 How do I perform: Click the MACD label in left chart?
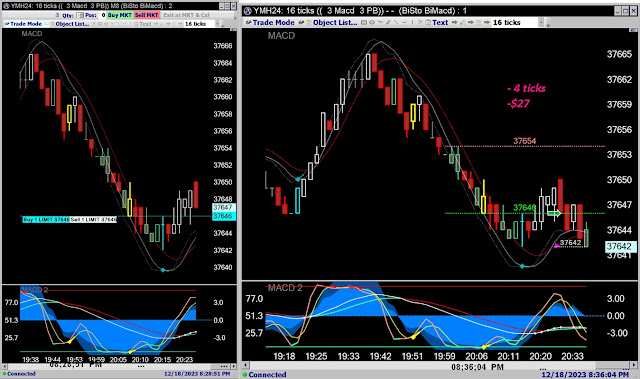(x=31, y=34)
